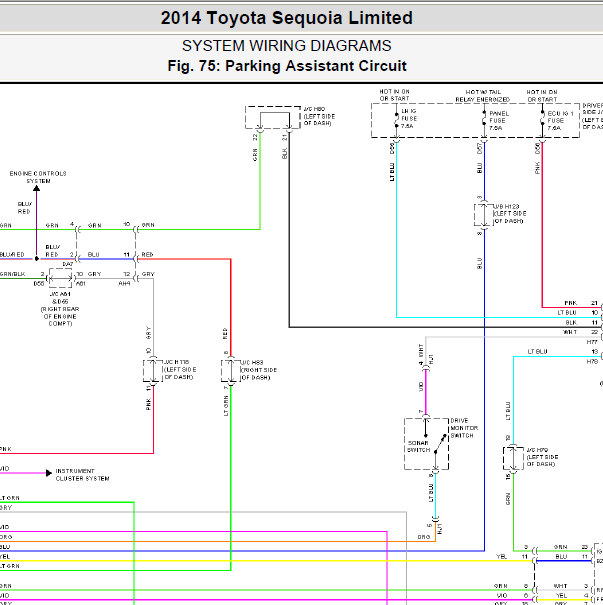Viewport: 603px width, 605px height.
Task: Click the "ECU IG 1 FUSE" label
Action: (560, 120)
